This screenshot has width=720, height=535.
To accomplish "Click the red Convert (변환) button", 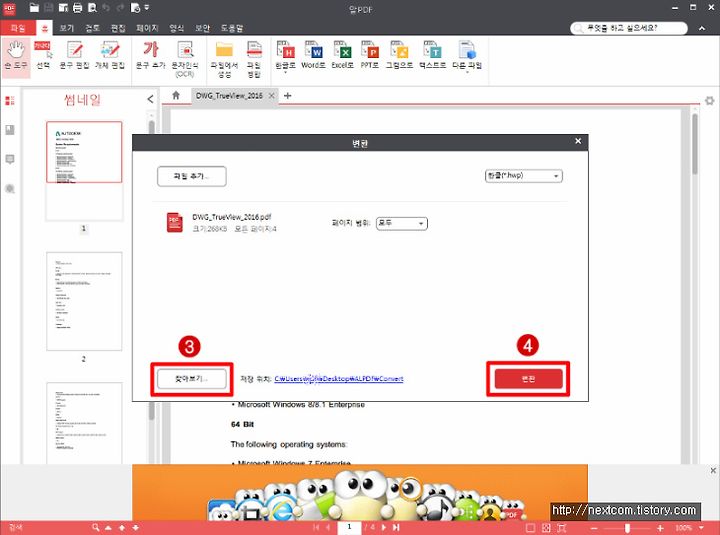I will (528, 379).
